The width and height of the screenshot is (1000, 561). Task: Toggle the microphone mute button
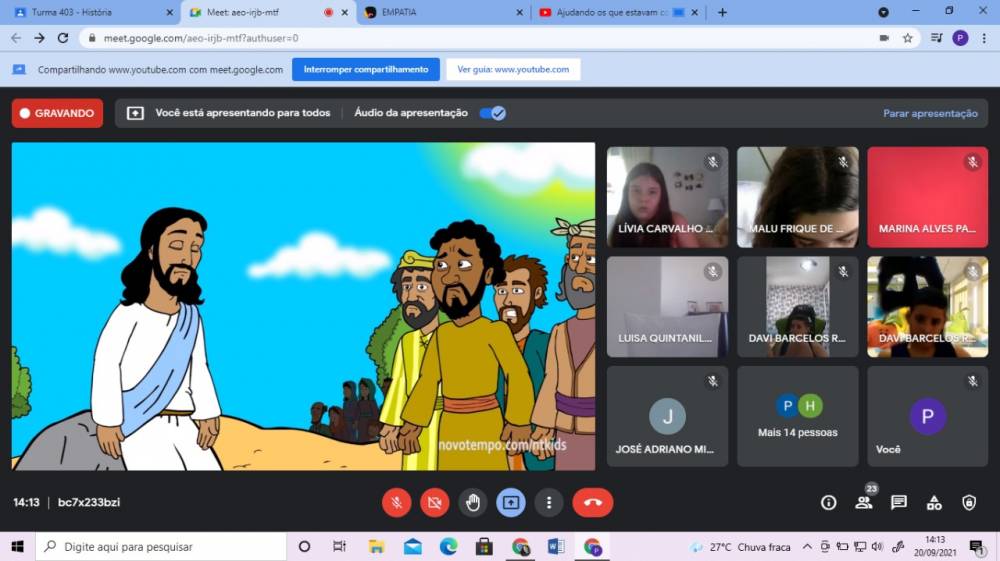pos(397,502)
